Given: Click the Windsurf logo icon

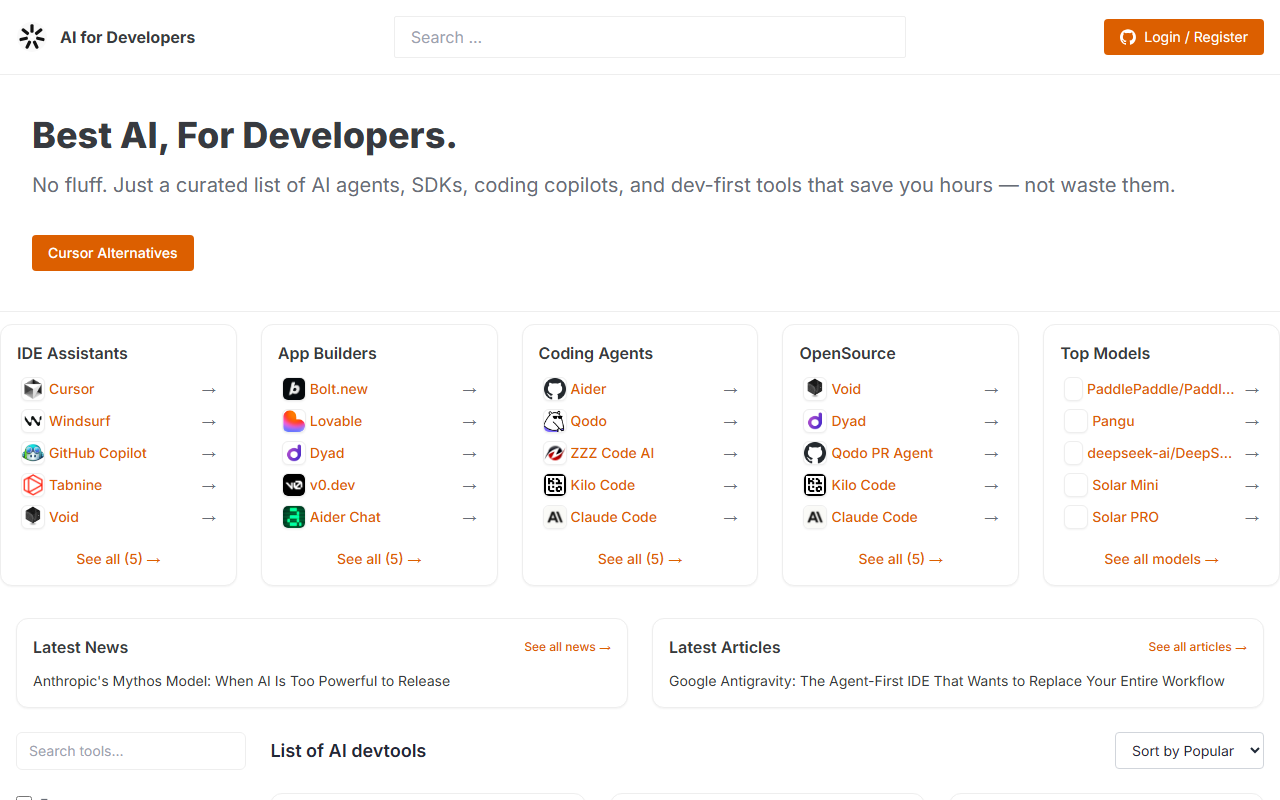Looking at the screenshot, I should [x=33, y=421].
